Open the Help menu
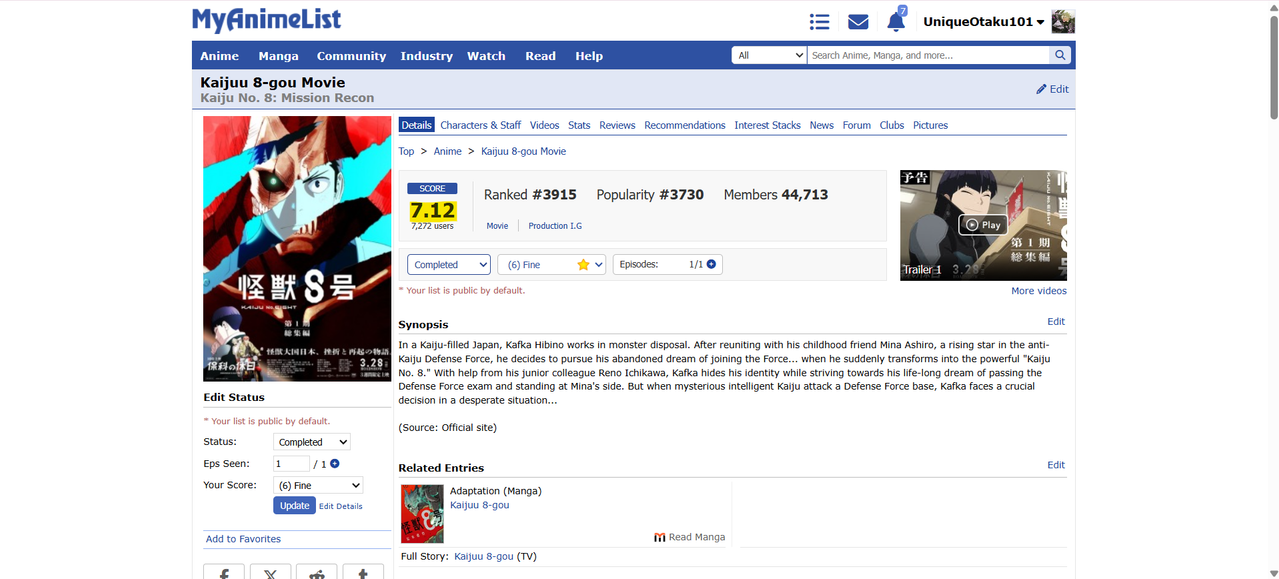Image resolution: width=1279 pixels, height=579 pixels. (x=589, y=56)
